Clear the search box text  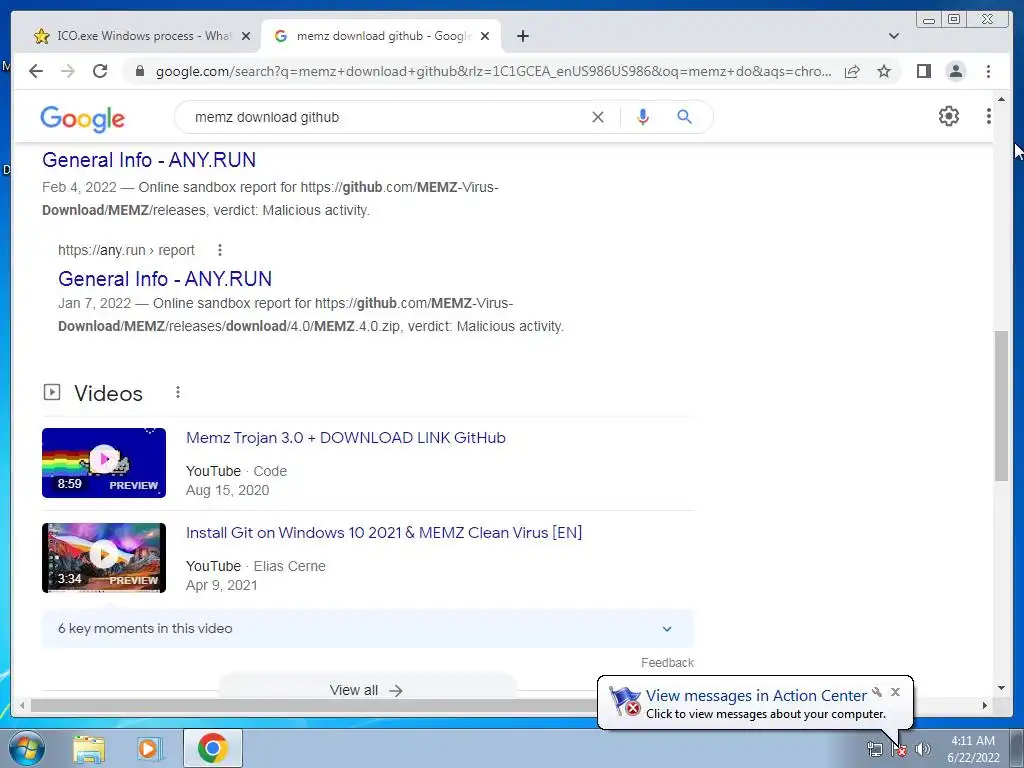coord(598,117)
